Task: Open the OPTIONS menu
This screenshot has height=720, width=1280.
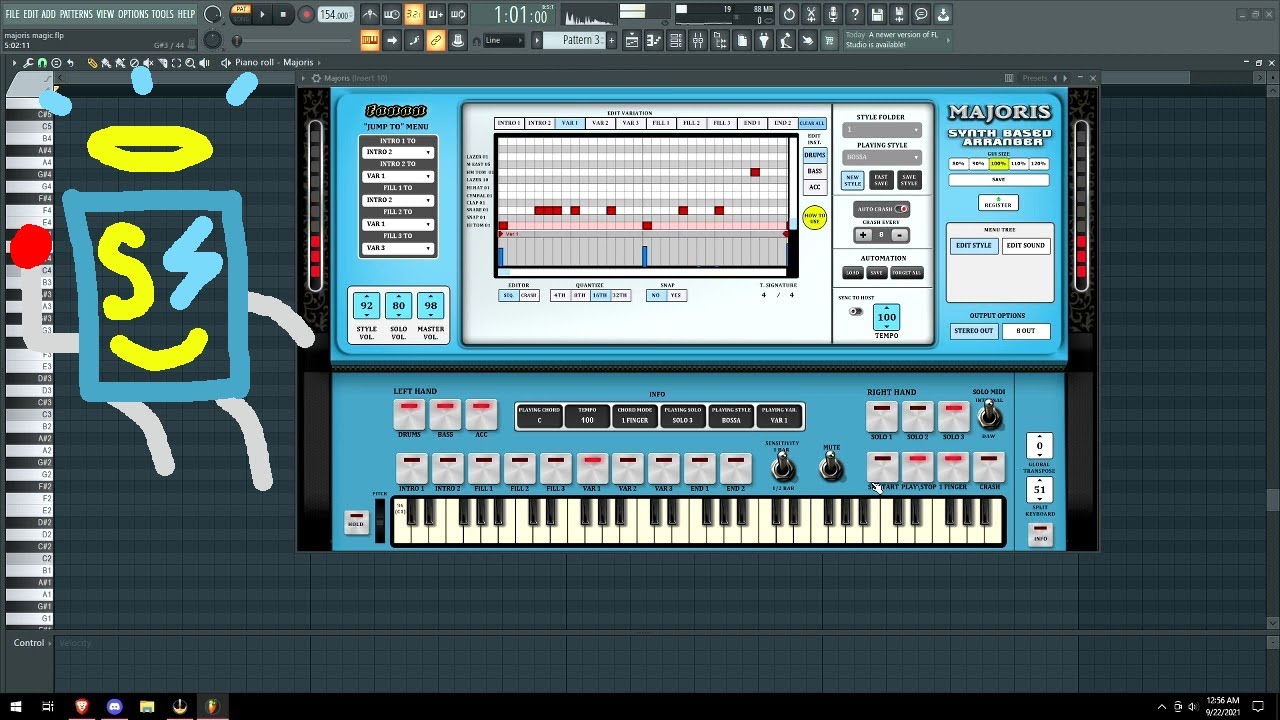Action: point(133,14)
